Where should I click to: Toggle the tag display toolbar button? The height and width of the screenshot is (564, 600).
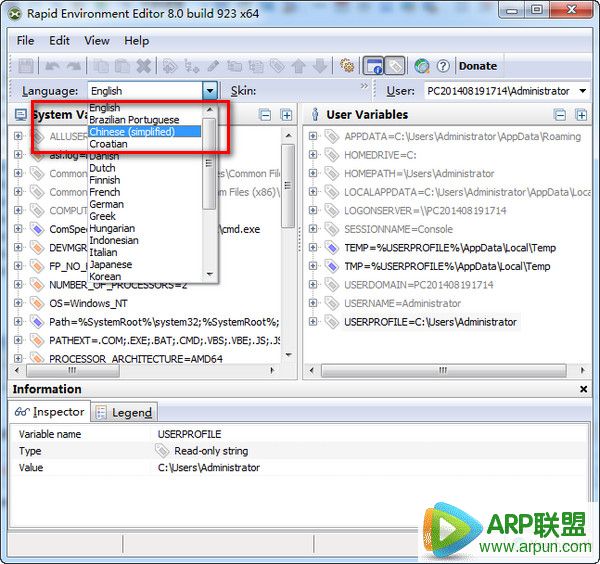click(x=395, y=66)
